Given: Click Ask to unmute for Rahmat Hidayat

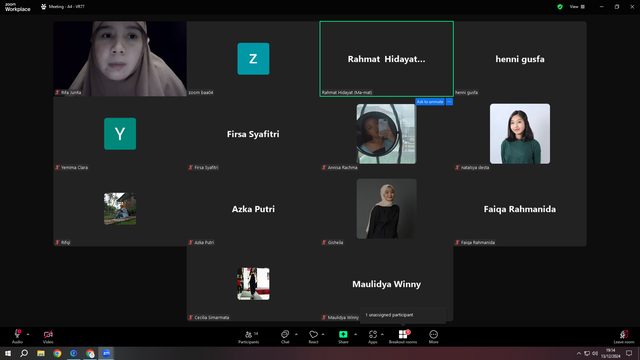Looking at the screenshot, I should 430,102.
